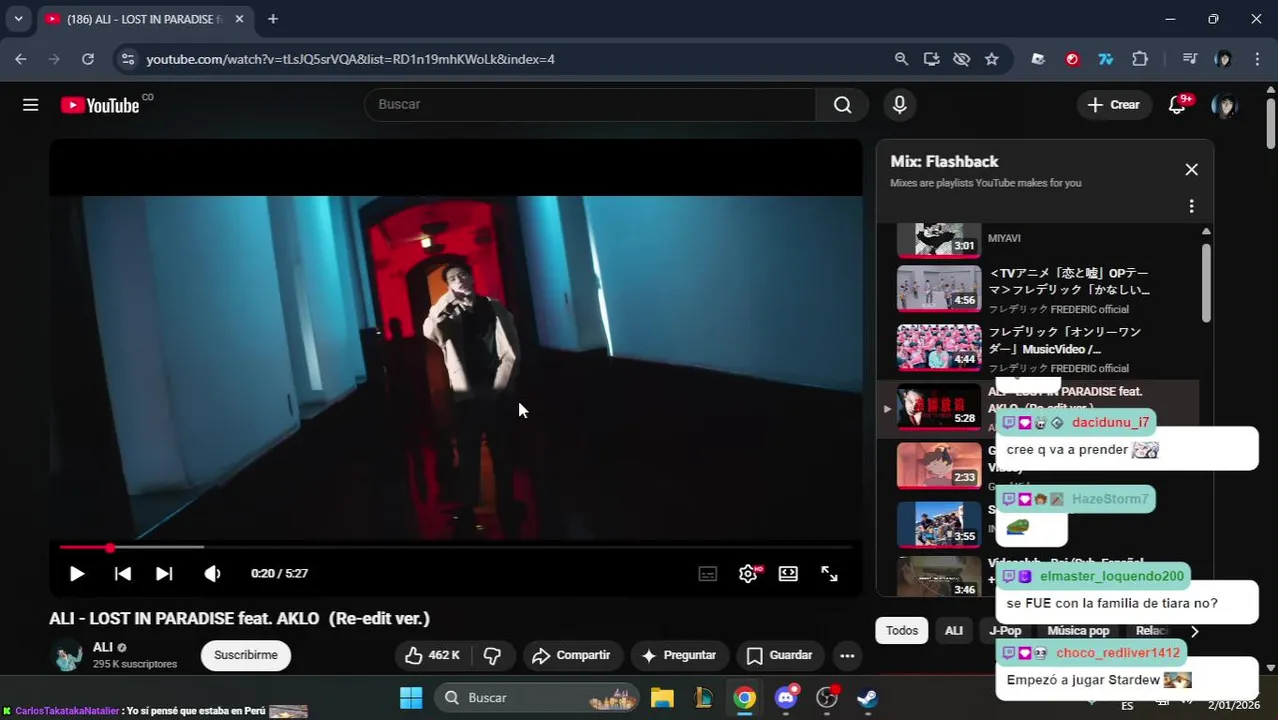Select the Música pop filter chip
Image resolution: width=1278 pixels, height=720 pixels.
(x=1078, y=631)
